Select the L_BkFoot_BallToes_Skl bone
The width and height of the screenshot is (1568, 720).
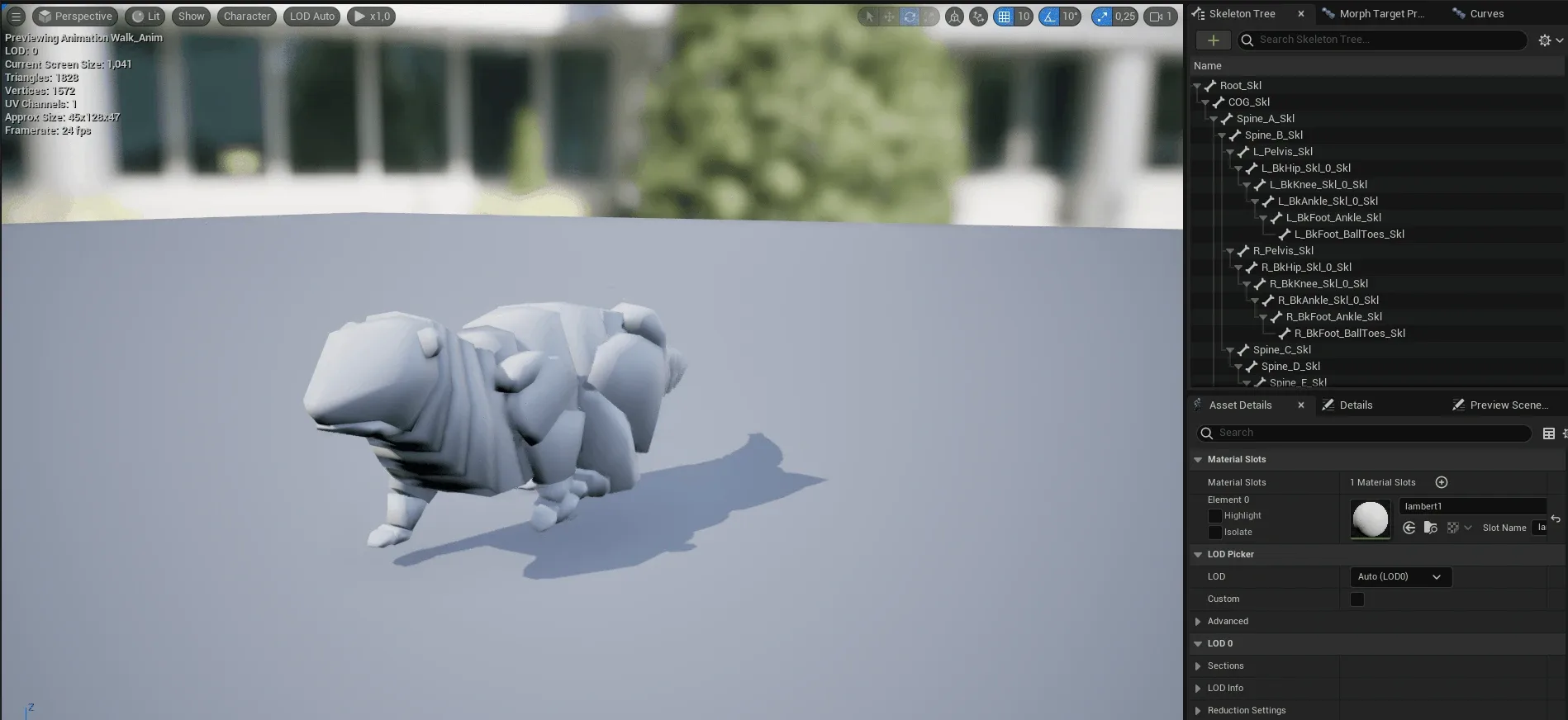click(1349, 234)
